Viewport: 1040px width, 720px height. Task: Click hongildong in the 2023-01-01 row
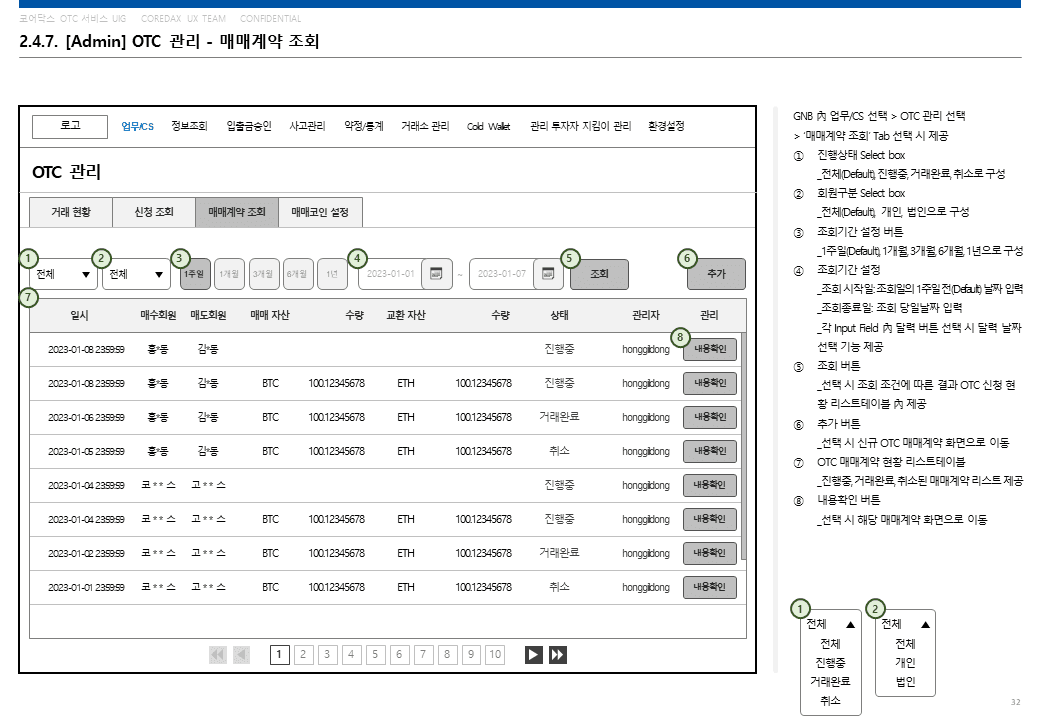(645, 587)
